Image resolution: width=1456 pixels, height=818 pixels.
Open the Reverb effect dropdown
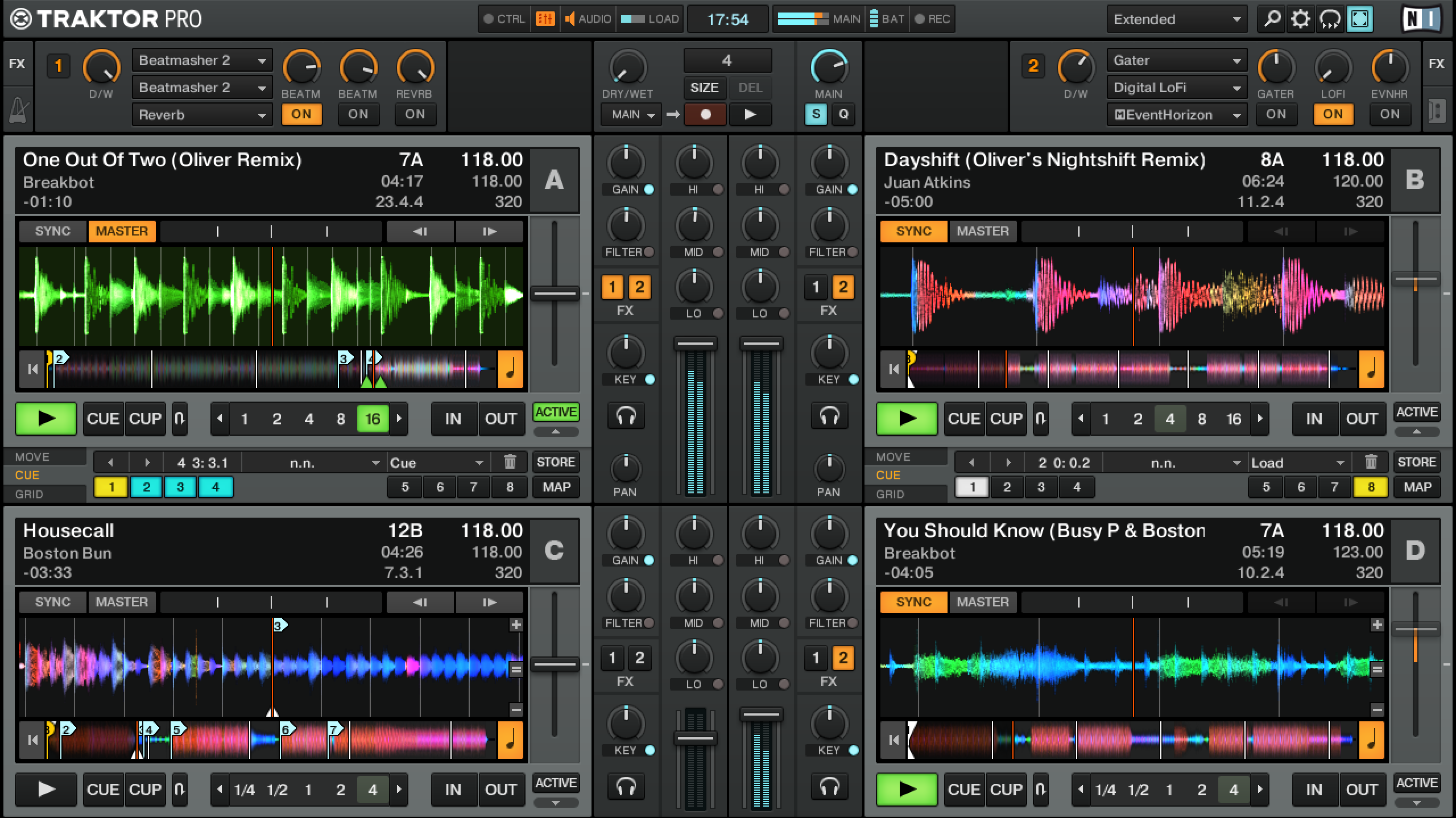pos(201,115)
